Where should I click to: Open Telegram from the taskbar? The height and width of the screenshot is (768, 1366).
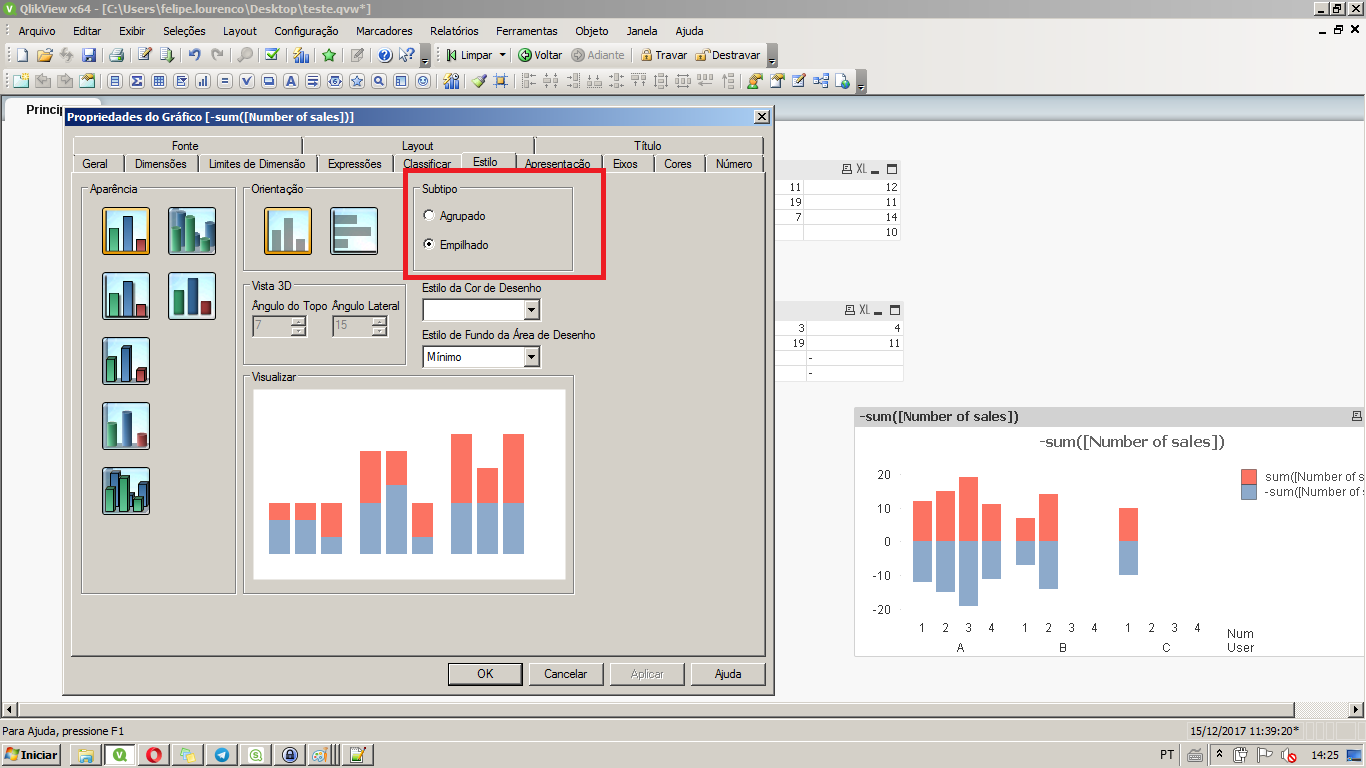221,755
